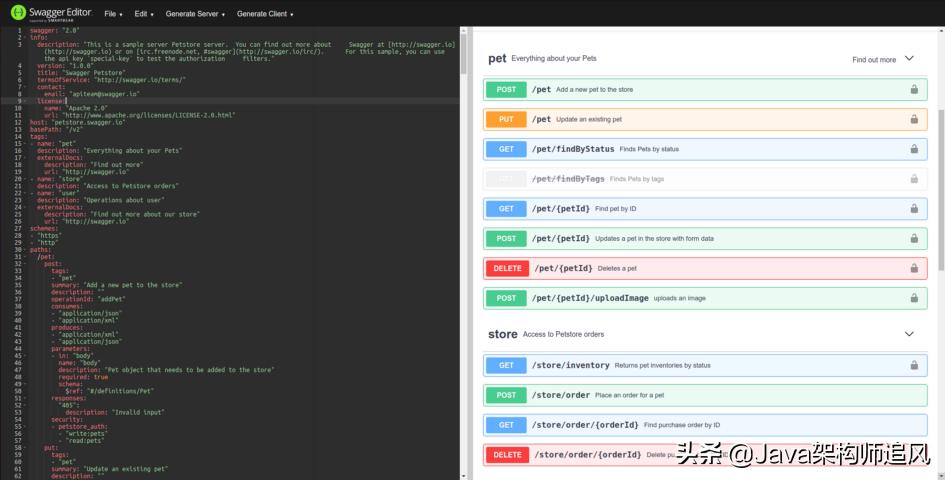The width and height of the screenshot is (945, 480).
Task: Open the File menu
Action: (x=113, y=14)
